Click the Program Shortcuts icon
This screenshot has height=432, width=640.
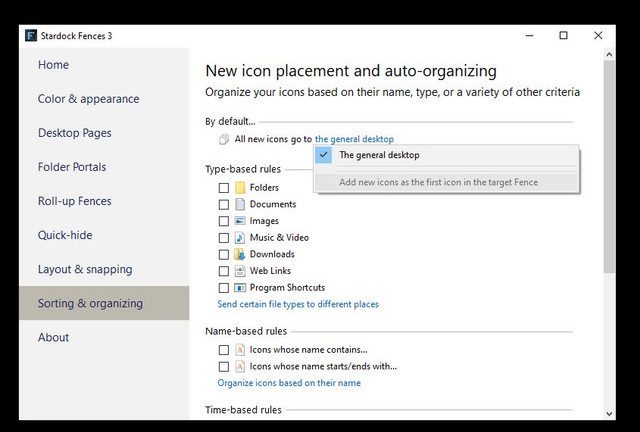[240, 288]
